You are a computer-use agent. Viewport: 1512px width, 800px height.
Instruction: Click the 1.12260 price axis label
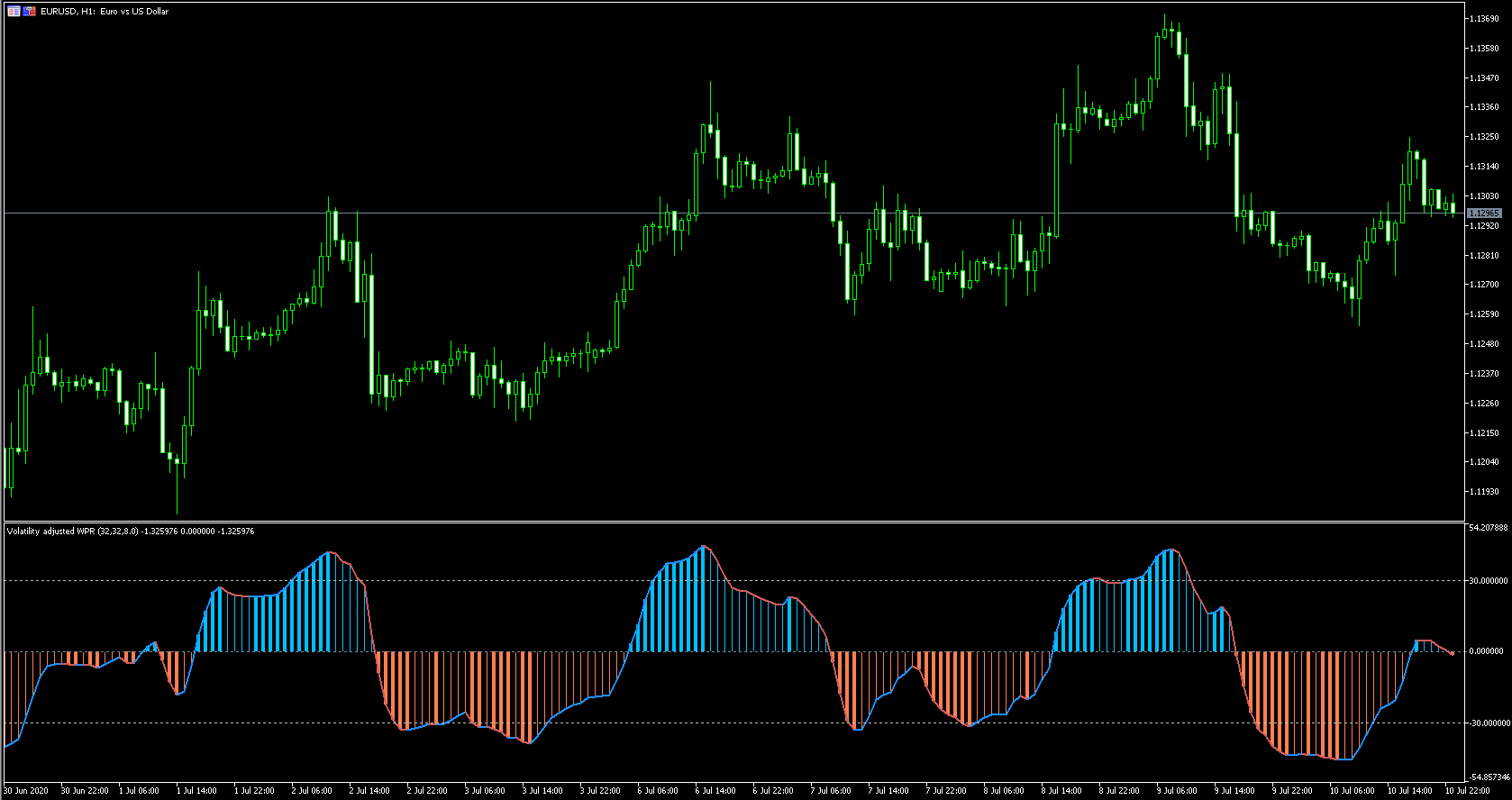click(x=1484, y=404)
